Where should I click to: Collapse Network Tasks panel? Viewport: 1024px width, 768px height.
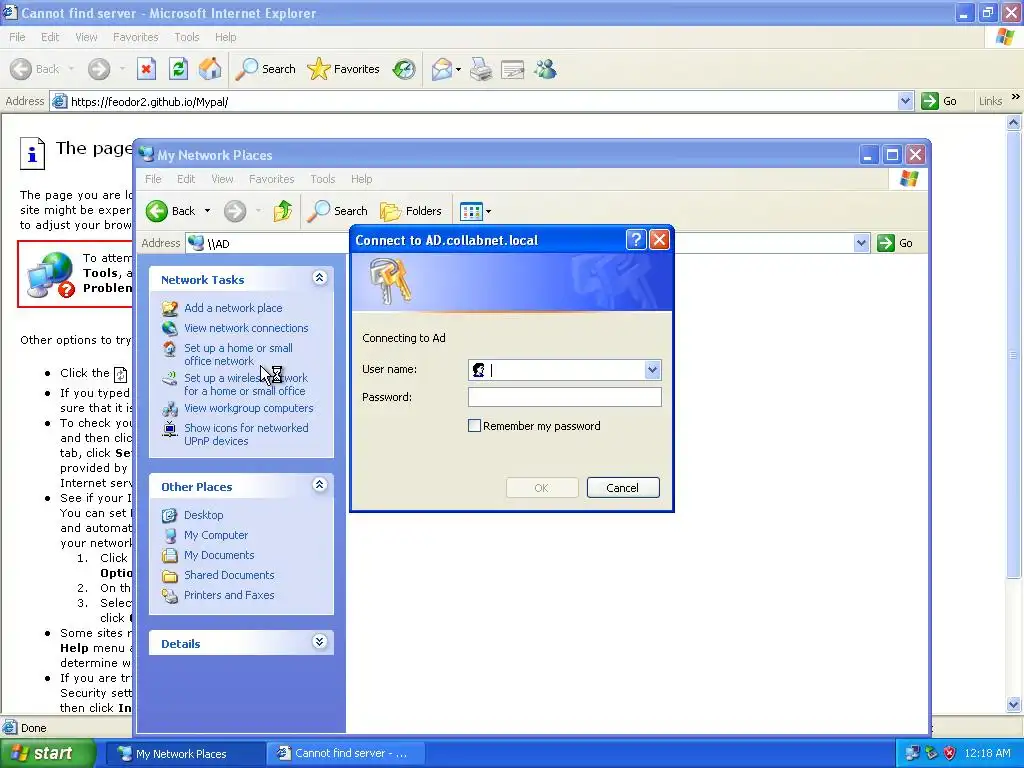[x=319, y=278]
